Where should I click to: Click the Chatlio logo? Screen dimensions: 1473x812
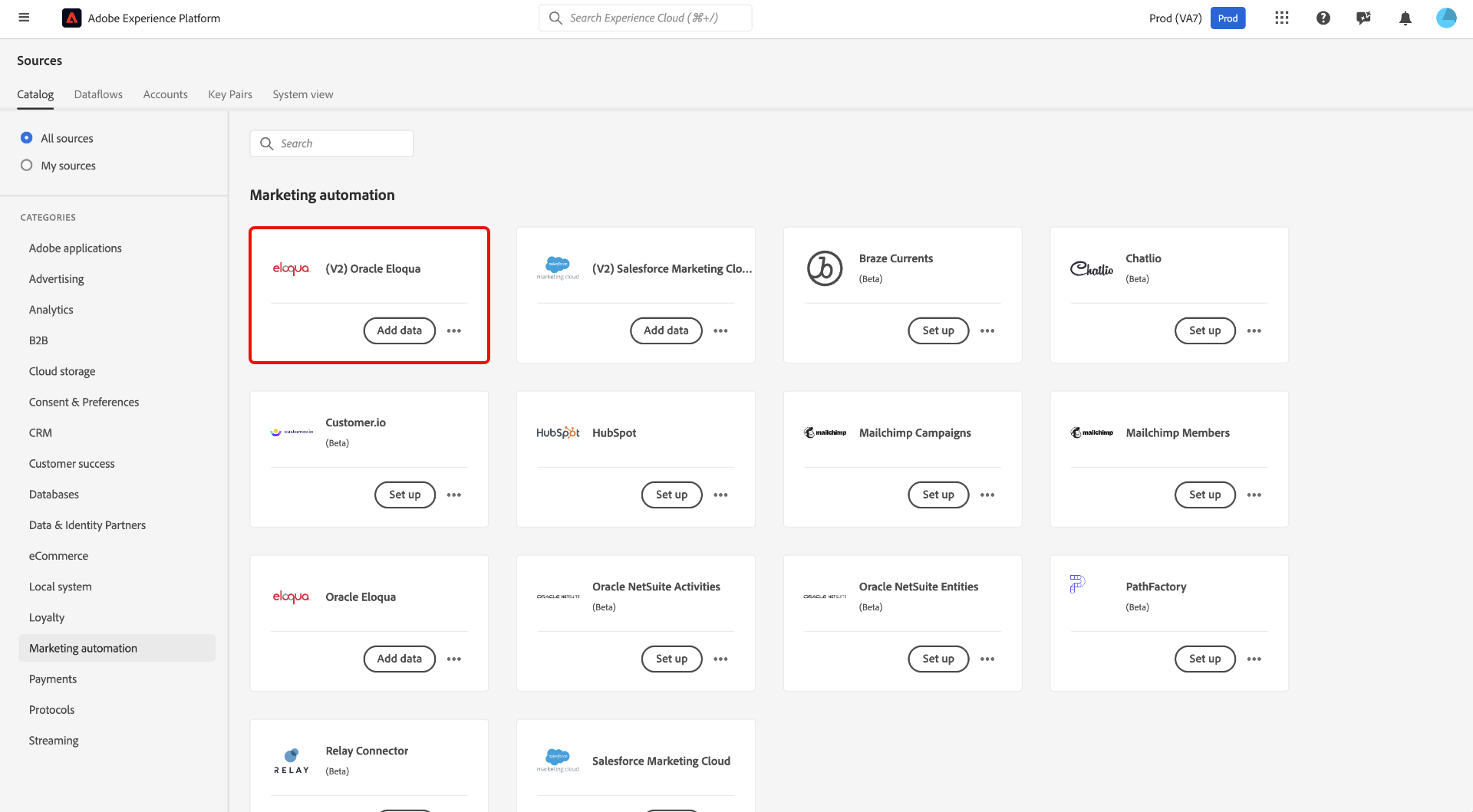tap(1092, 268)
